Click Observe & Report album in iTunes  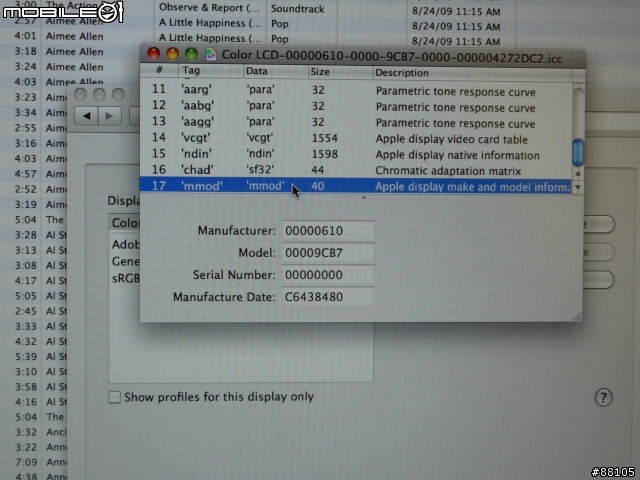tap(210, 8)
